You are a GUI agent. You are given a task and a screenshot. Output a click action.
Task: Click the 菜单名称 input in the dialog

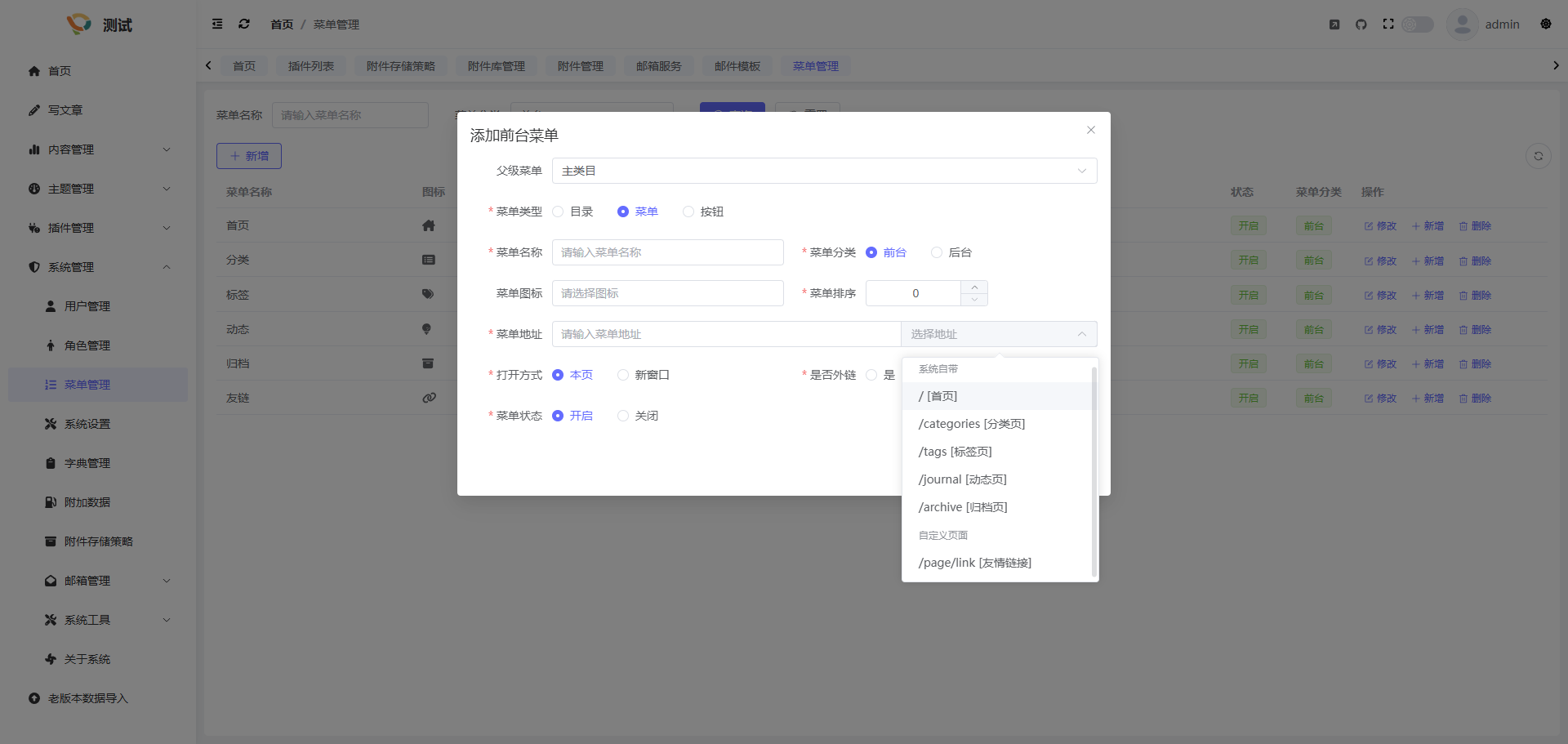click(667, 253)
